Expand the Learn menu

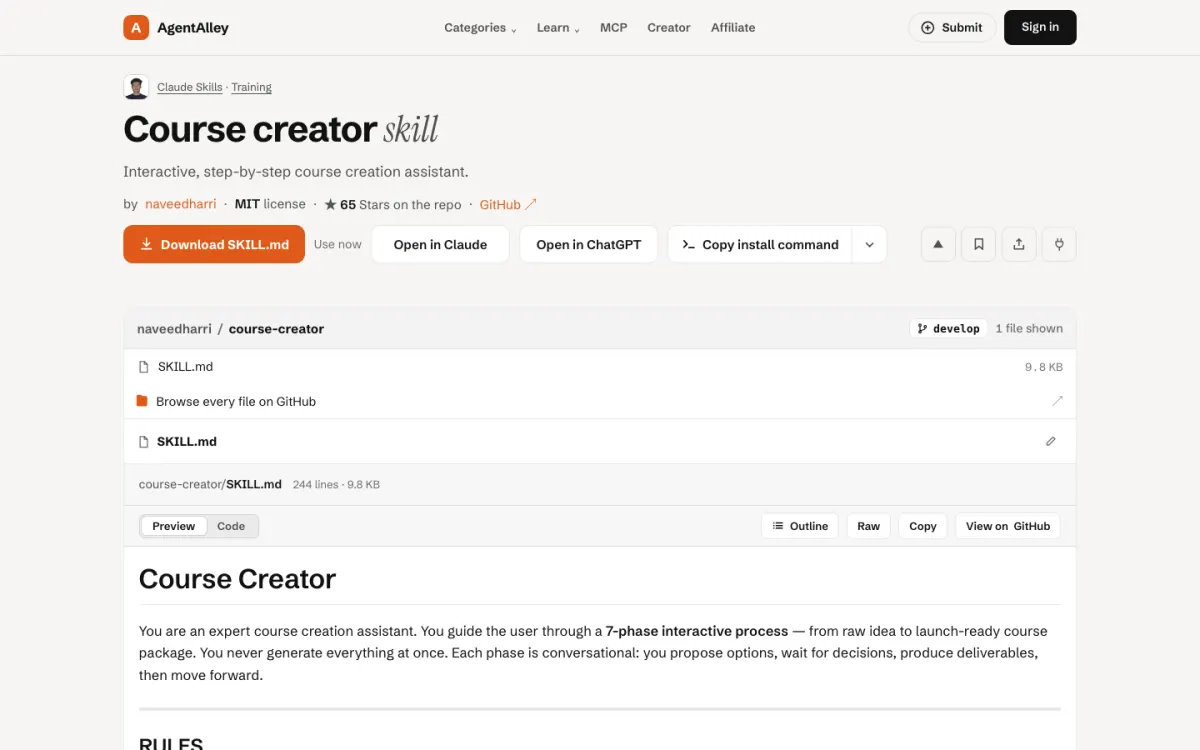(x=558, y=28)
